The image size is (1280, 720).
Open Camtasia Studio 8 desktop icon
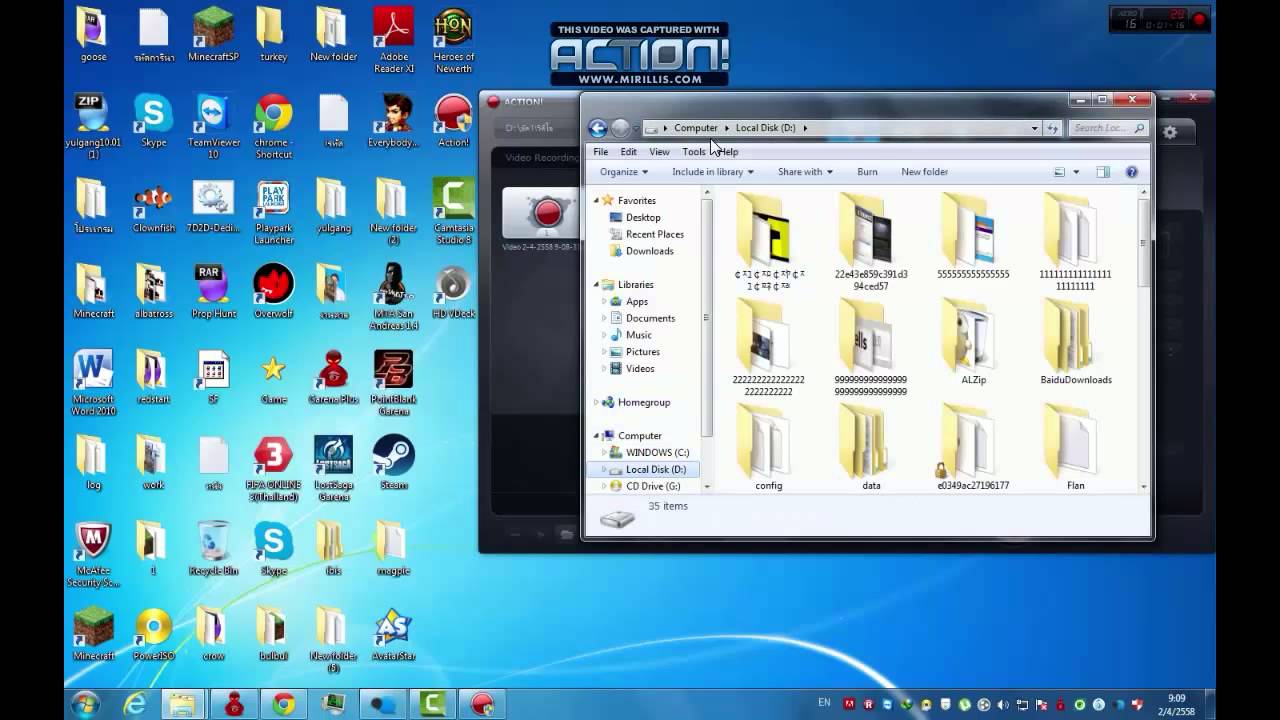[453, 212]
